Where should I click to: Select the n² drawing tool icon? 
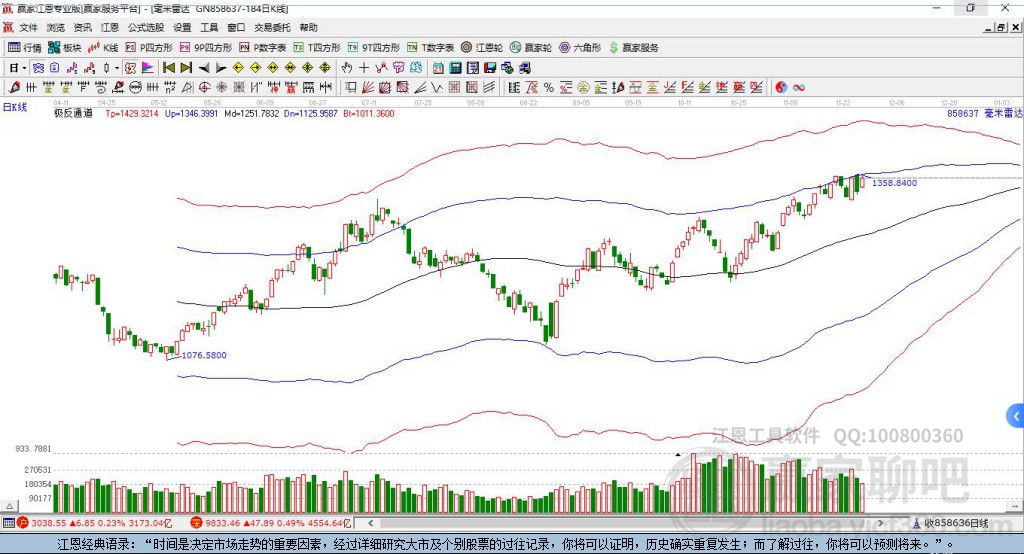tap(170, 88)
